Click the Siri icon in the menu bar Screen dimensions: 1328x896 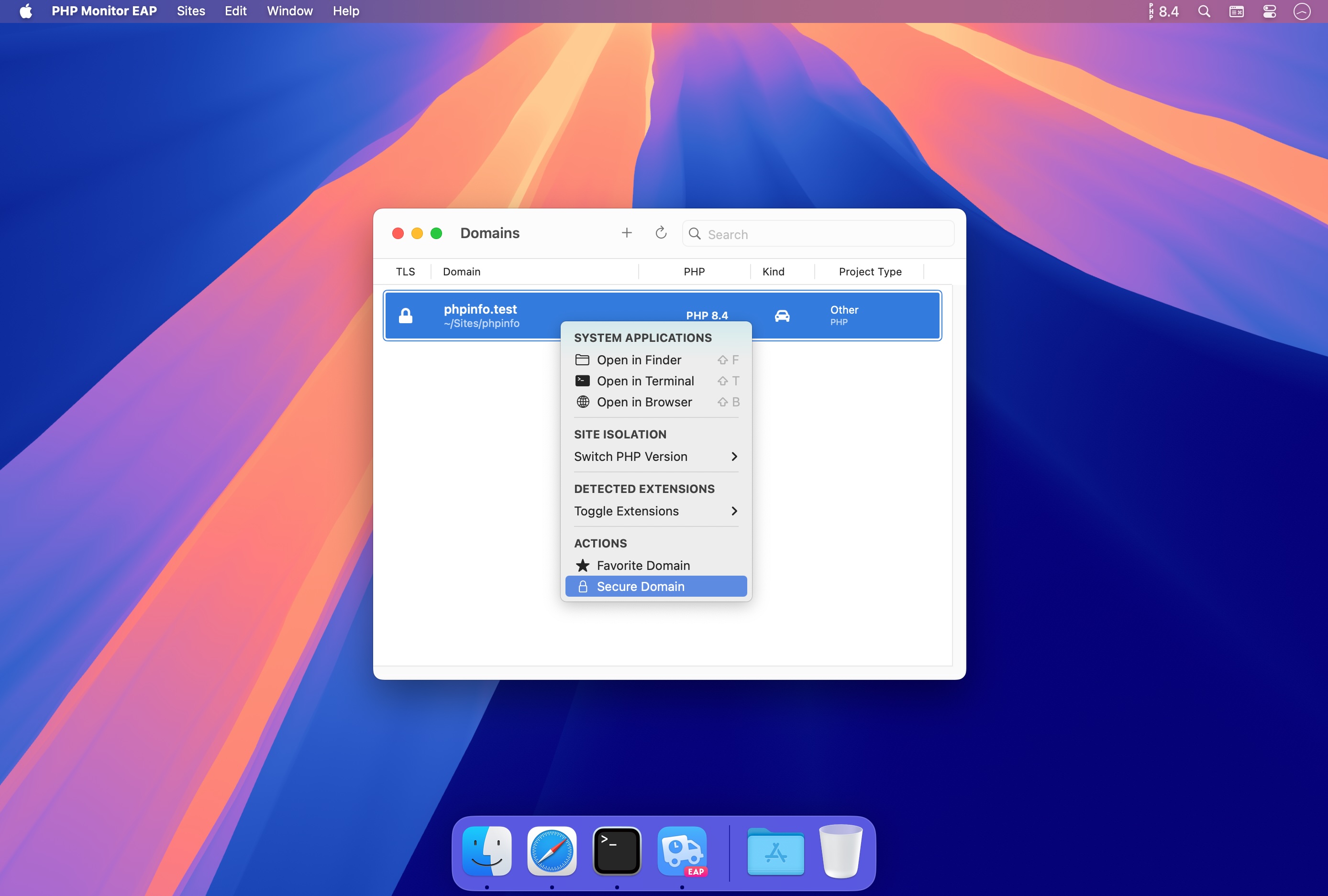(1302, 11)
